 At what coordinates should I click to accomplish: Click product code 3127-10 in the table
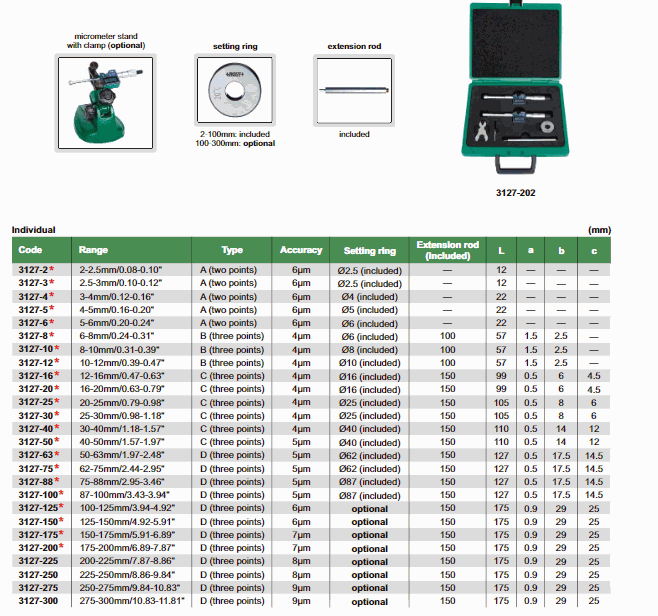[x=35, y=349]
